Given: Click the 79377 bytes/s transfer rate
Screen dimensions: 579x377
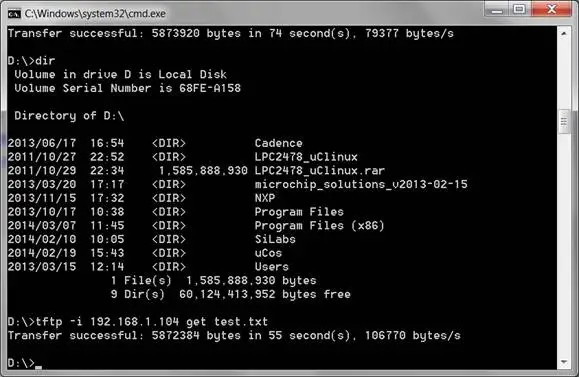Looking at the screenshot, I should (409, 34).
